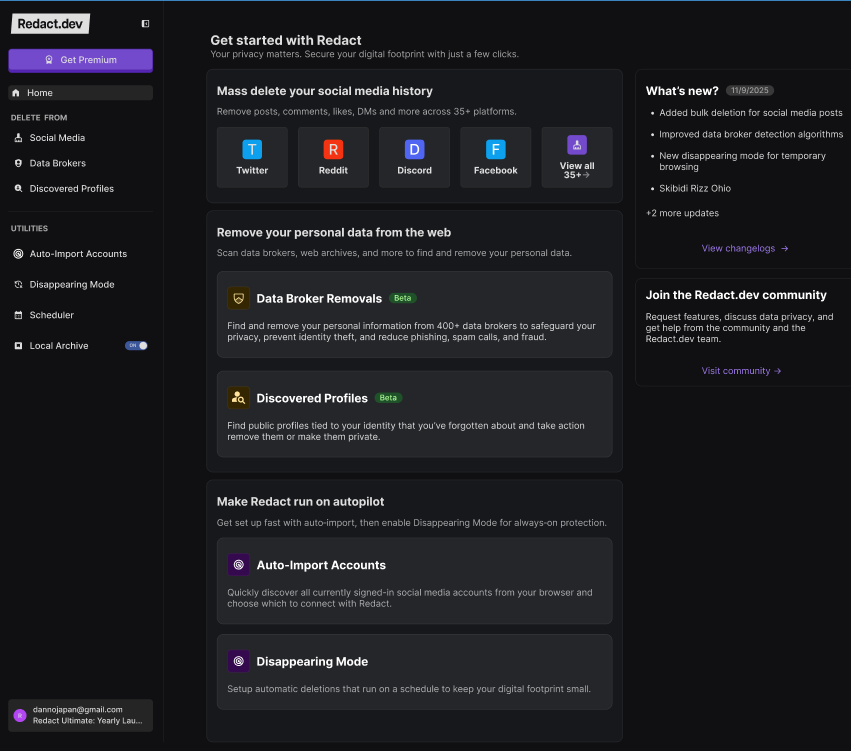
Task: Click the Reddit R icon
Action: [333, 149]
